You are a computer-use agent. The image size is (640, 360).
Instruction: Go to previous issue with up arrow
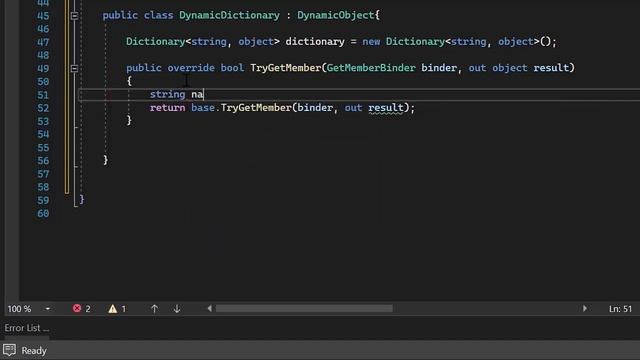tap(154, 309)
